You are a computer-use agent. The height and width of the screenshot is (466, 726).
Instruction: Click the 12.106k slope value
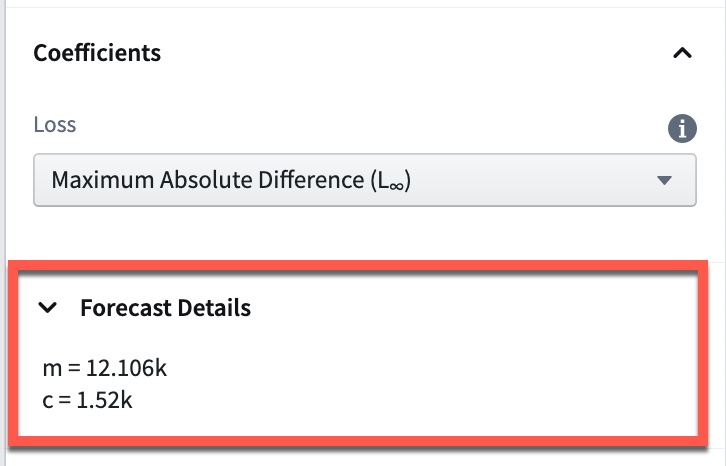coord(126,369)
